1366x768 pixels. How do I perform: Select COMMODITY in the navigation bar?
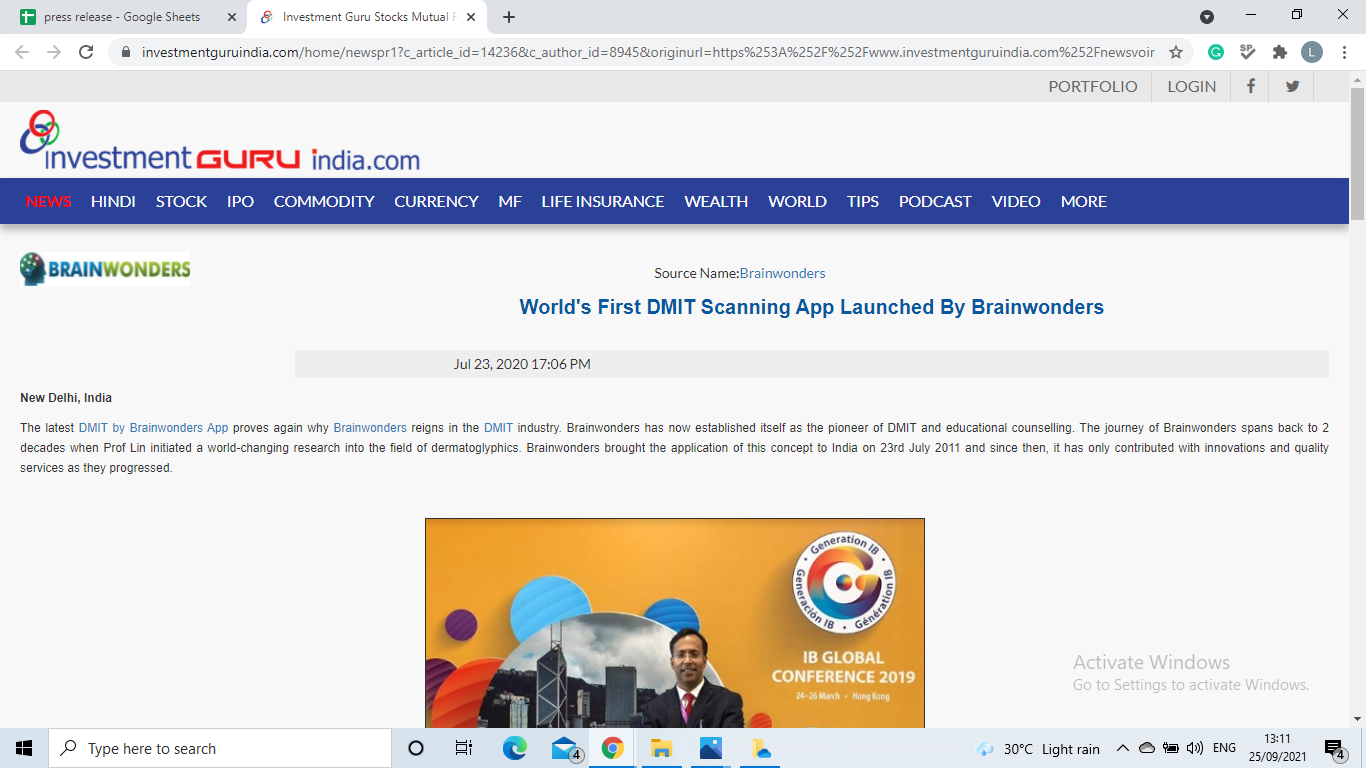[324, 201]
